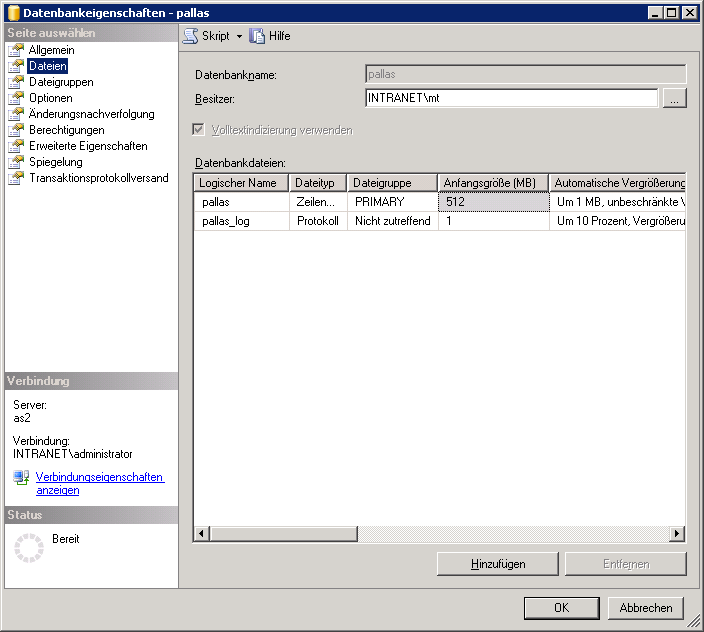This screenshot has height=632, width=704.
Task: Go to the Optionen page
Action: [x=50, y=98]
